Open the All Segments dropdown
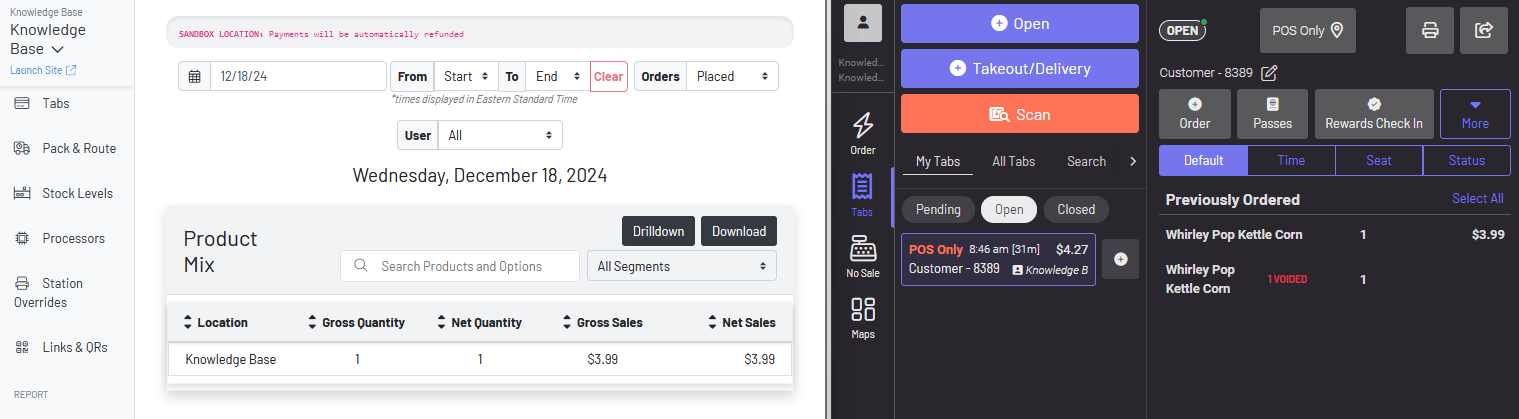 coord(681,266)
